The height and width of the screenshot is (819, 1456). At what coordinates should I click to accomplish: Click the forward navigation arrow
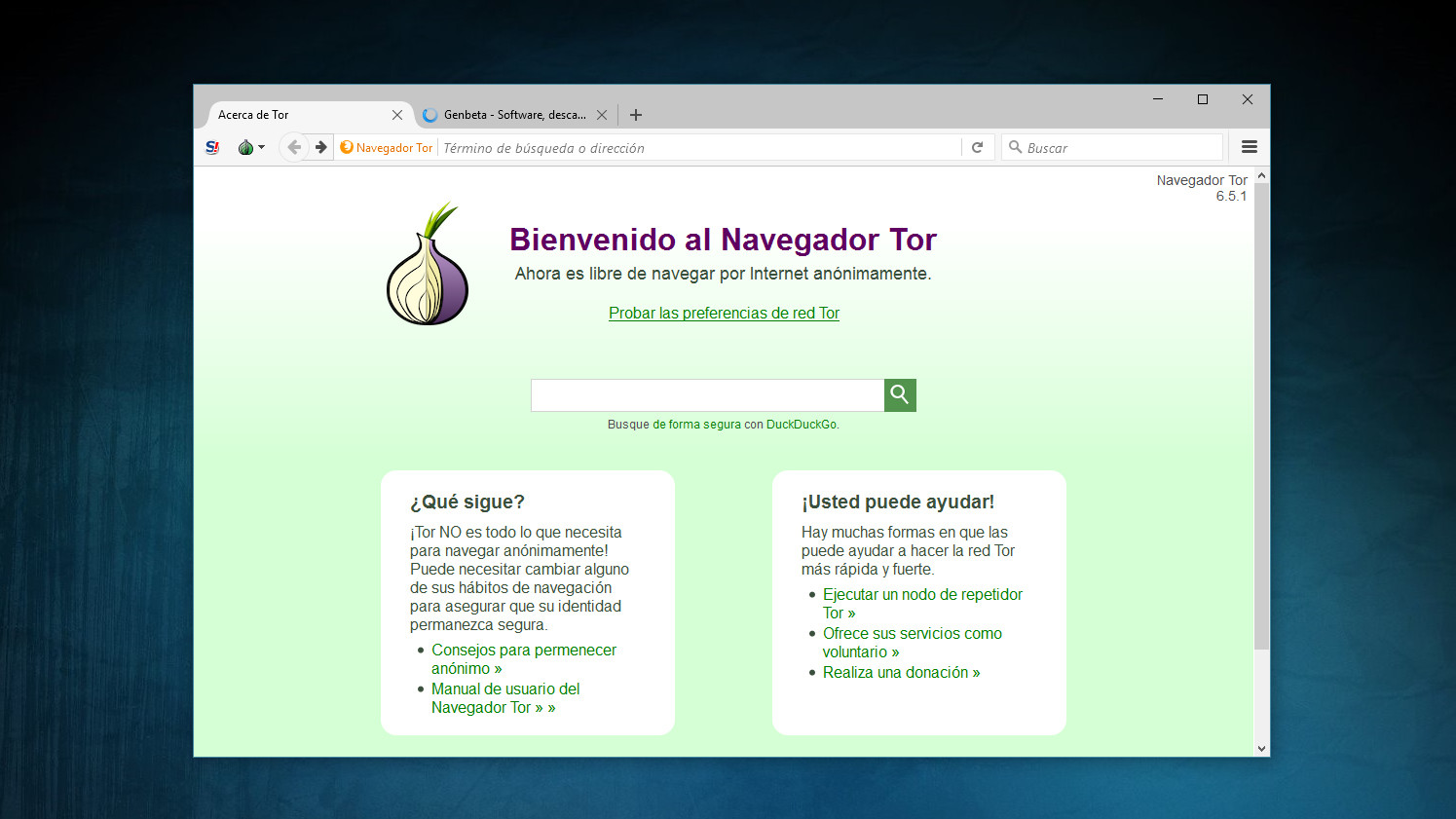[321, 147]
